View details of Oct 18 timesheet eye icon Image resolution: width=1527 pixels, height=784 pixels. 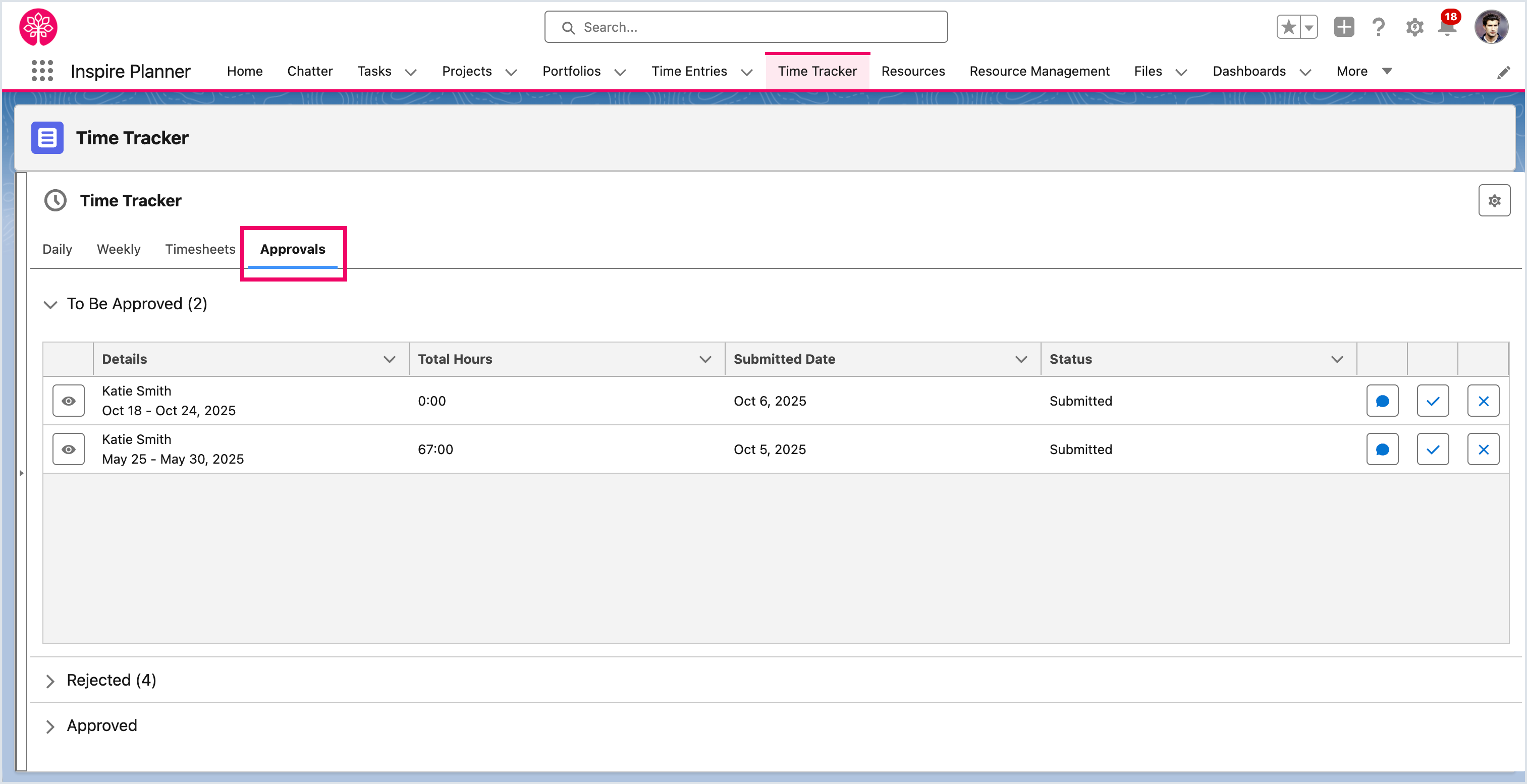(69, 401)
